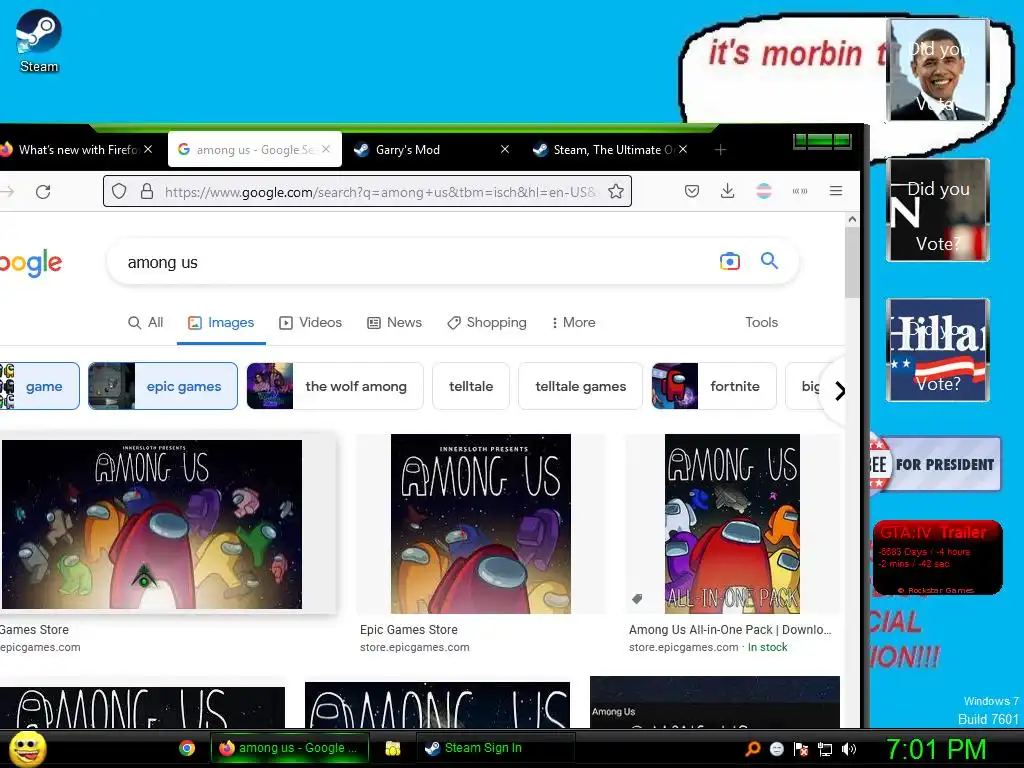Select the All search results tab

(x=146, y=323)
